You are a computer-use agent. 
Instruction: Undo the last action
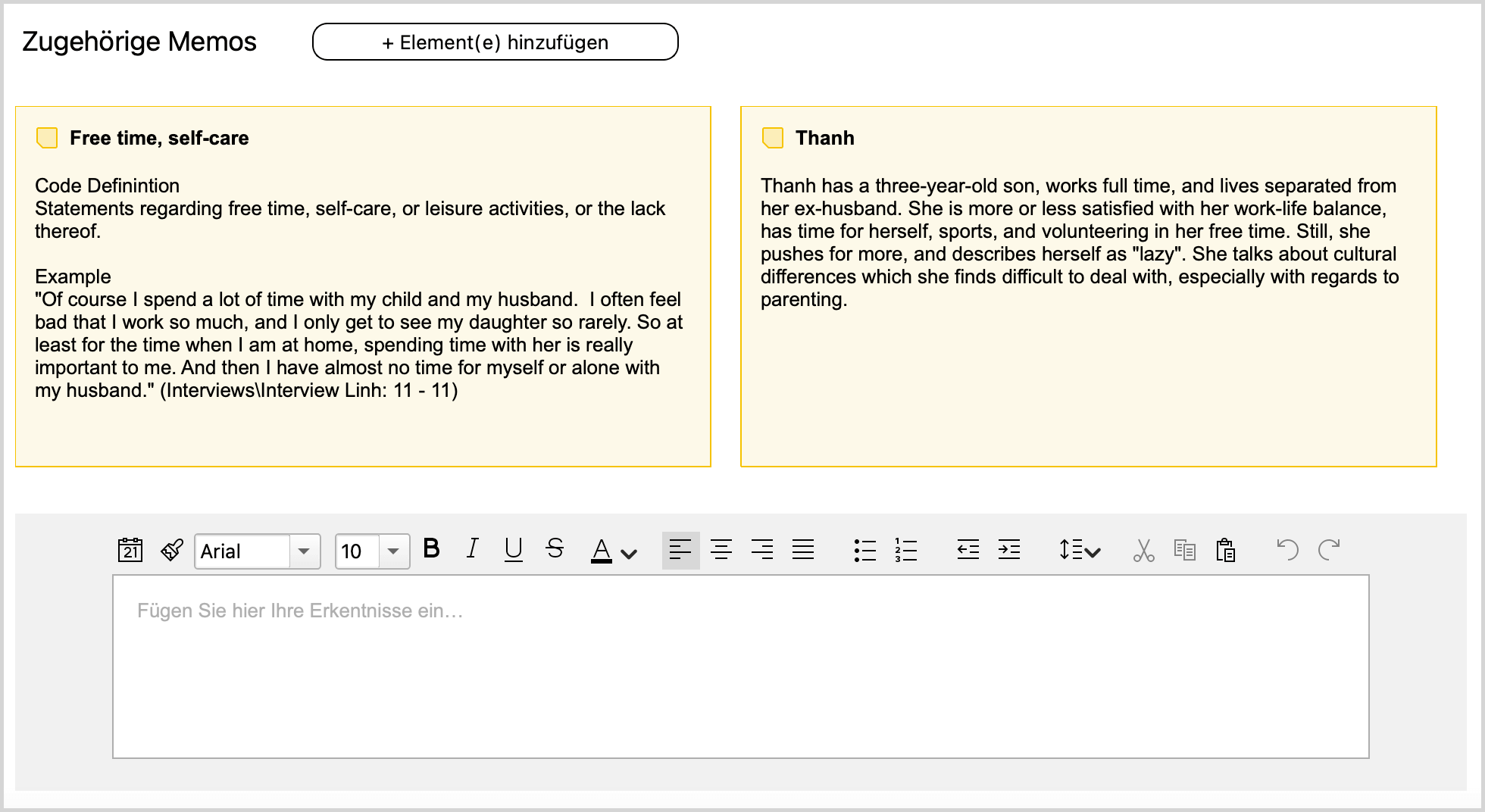tap(1288, 549)
